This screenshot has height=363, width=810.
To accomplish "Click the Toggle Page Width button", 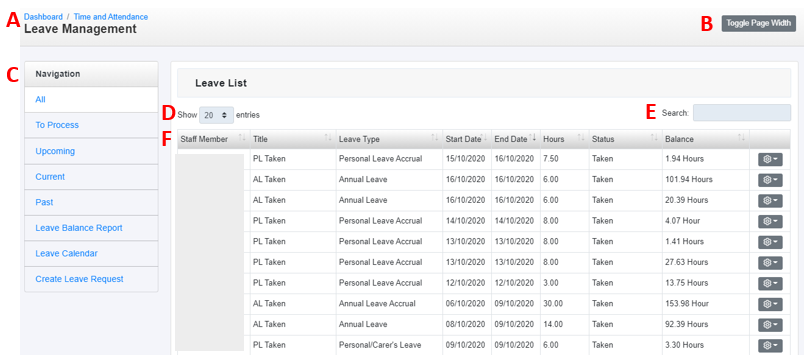I will click(x=758, y=23).
